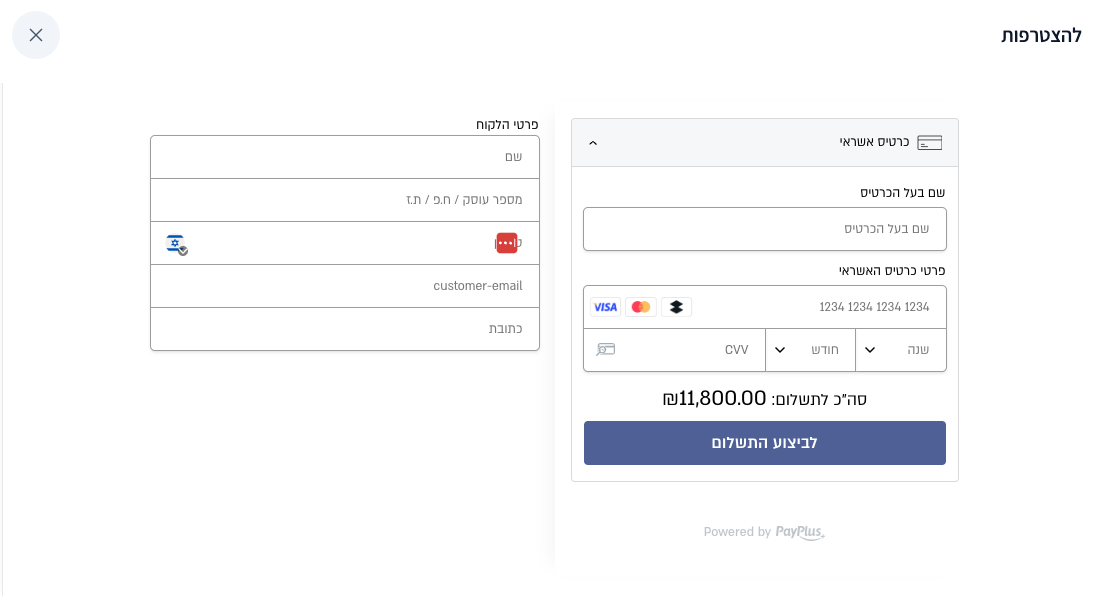Focus the cardholder name field
This screenshot has height=604, width=1095.
[x=764, y=229]
